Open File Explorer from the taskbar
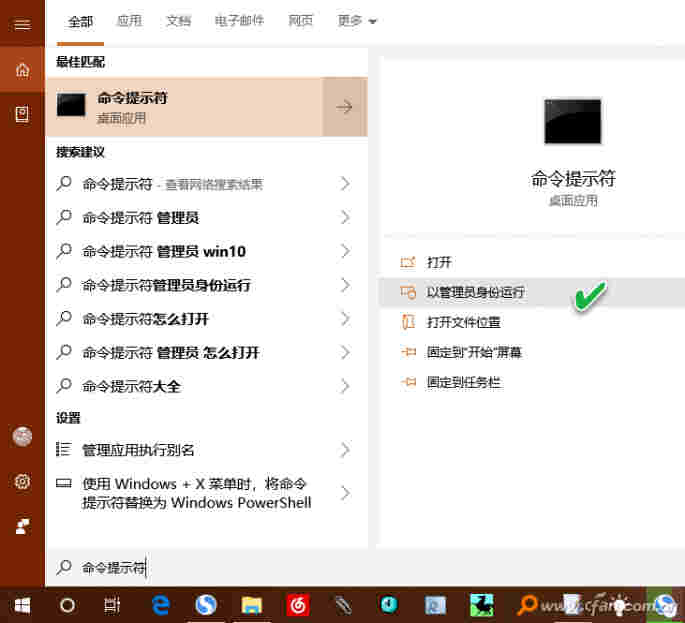 (x=252, y=606)
